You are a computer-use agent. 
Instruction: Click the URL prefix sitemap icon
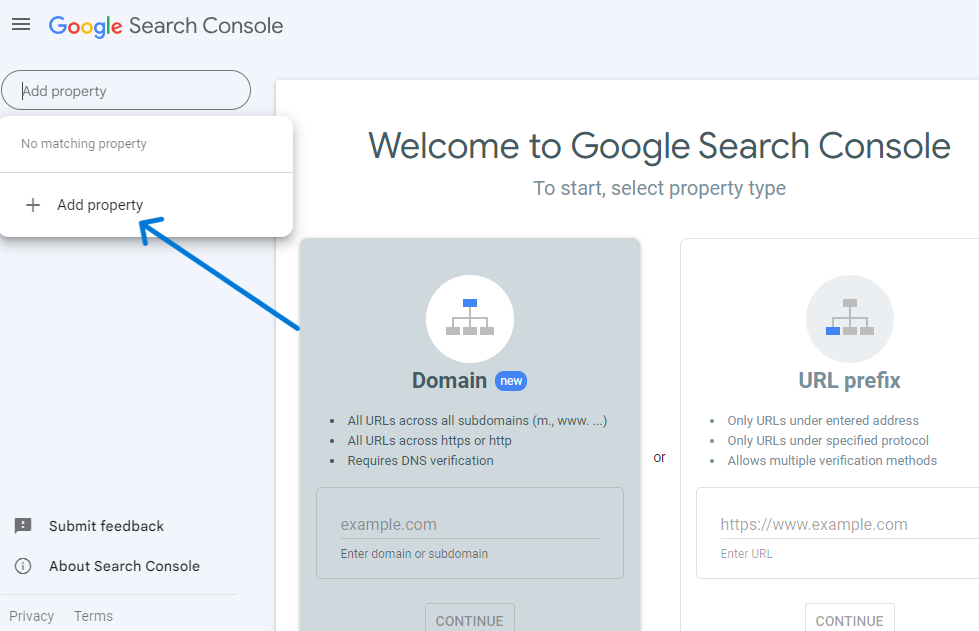850,318
